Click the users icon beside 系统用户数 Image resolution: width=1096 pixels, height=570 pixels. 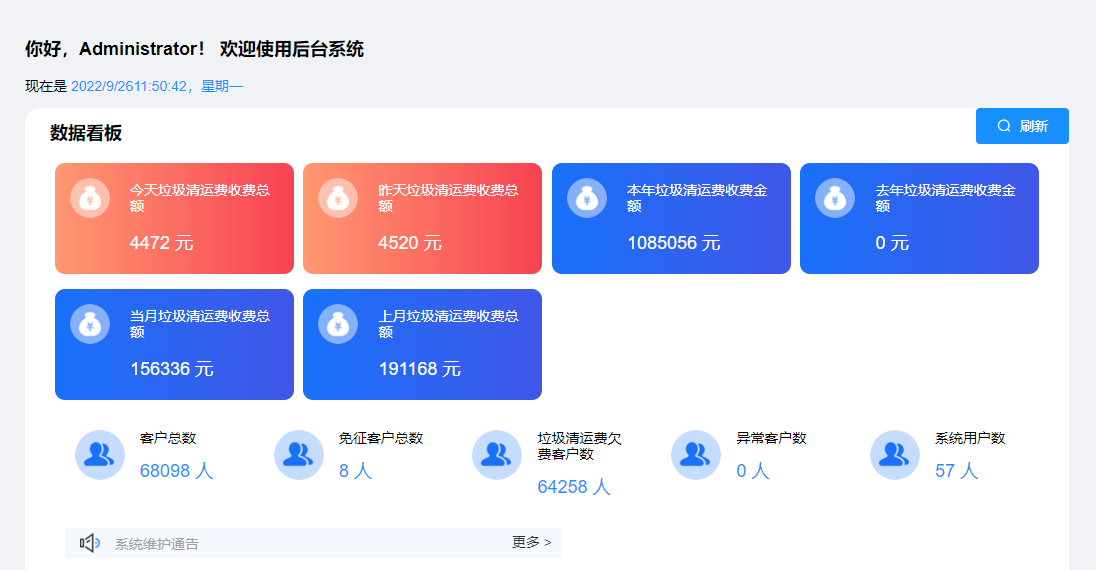point(895,455)
